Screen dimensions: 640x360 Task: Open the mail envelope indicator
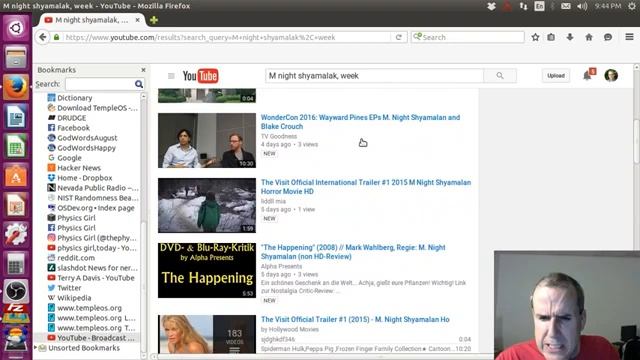click(565, 6)
